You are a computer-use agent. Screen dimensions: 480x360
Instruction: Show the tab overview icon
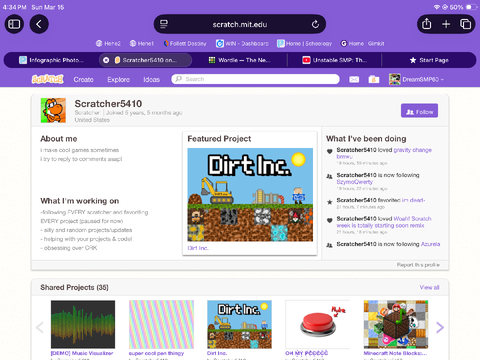pyautogui.click(x=465, y=24)
